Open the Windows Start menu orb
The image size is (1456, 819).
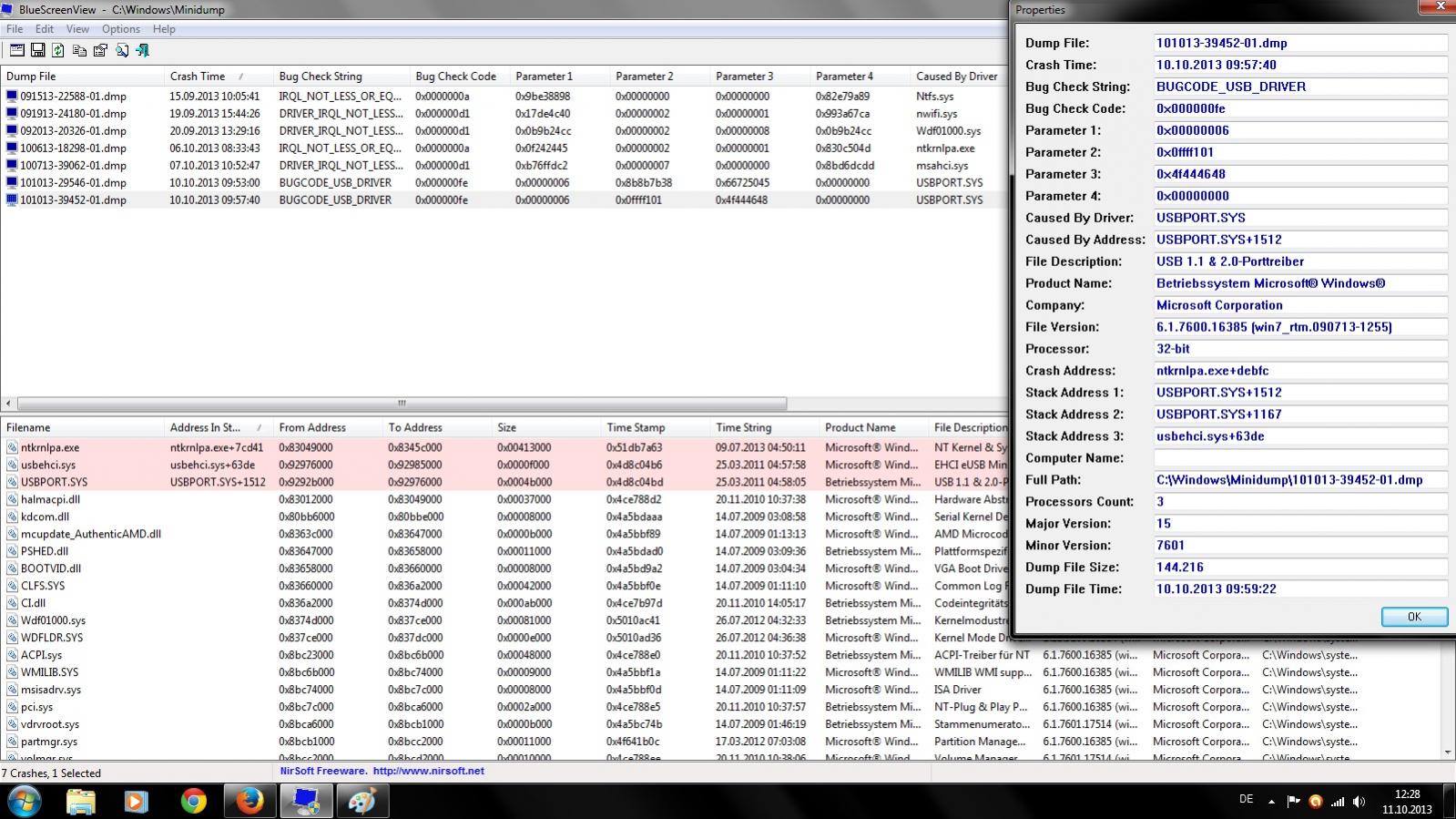pyautogui.click(x=25, y=801)
